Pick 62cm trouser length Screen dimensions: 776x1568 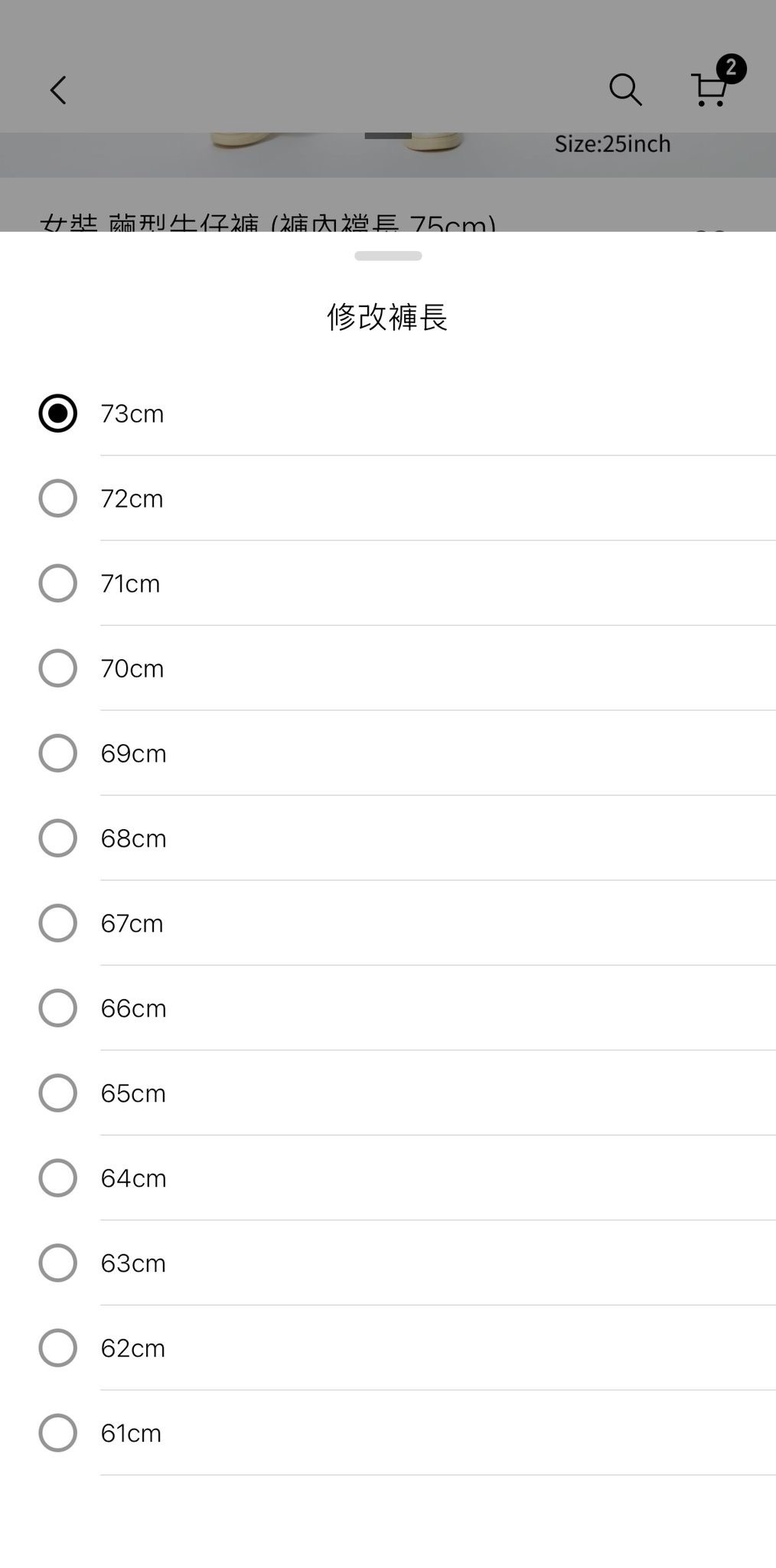(x=58, y=1348)
